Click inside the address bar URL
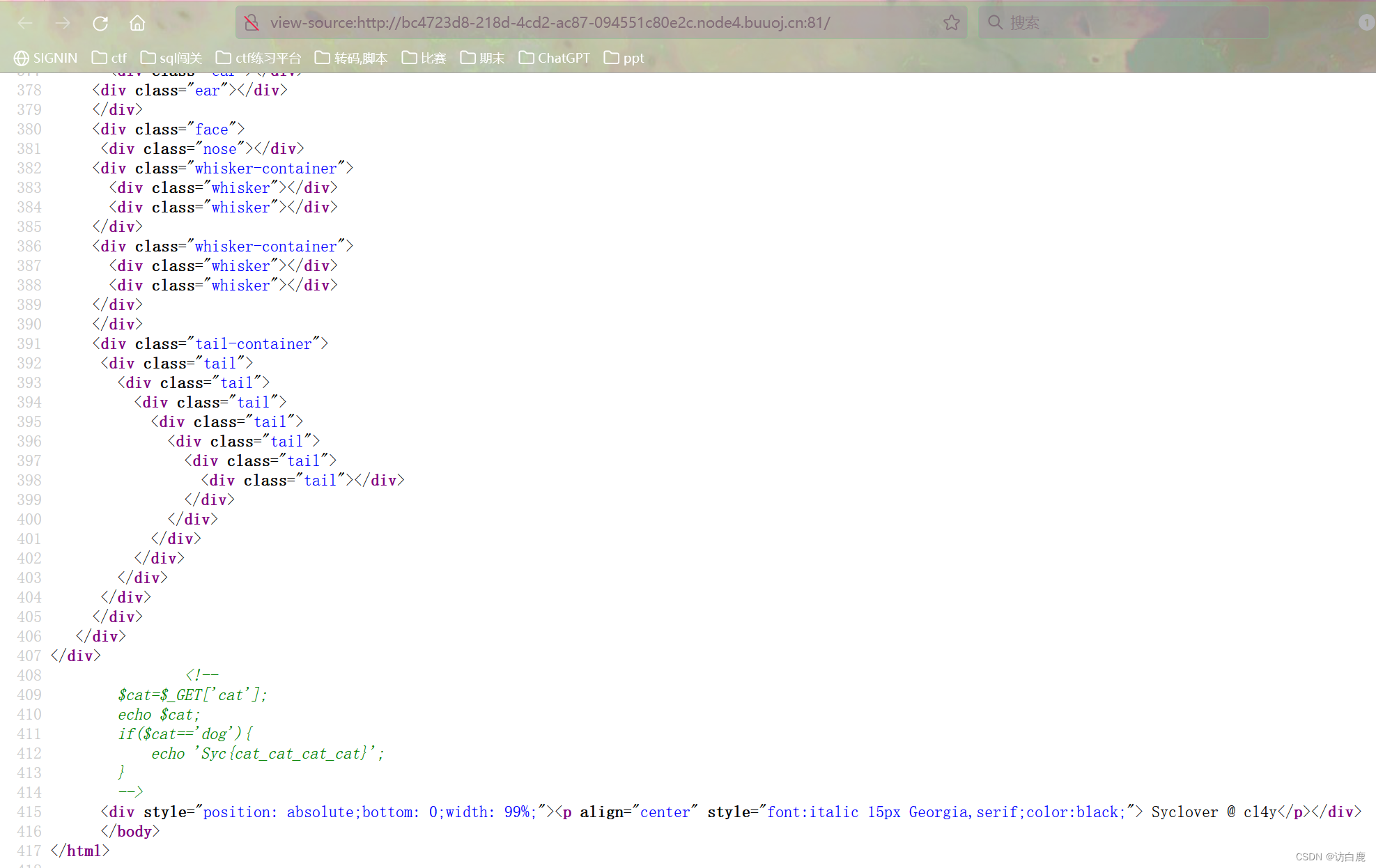This screenshot has width=1376, height=868. click(x=550, y=22)
